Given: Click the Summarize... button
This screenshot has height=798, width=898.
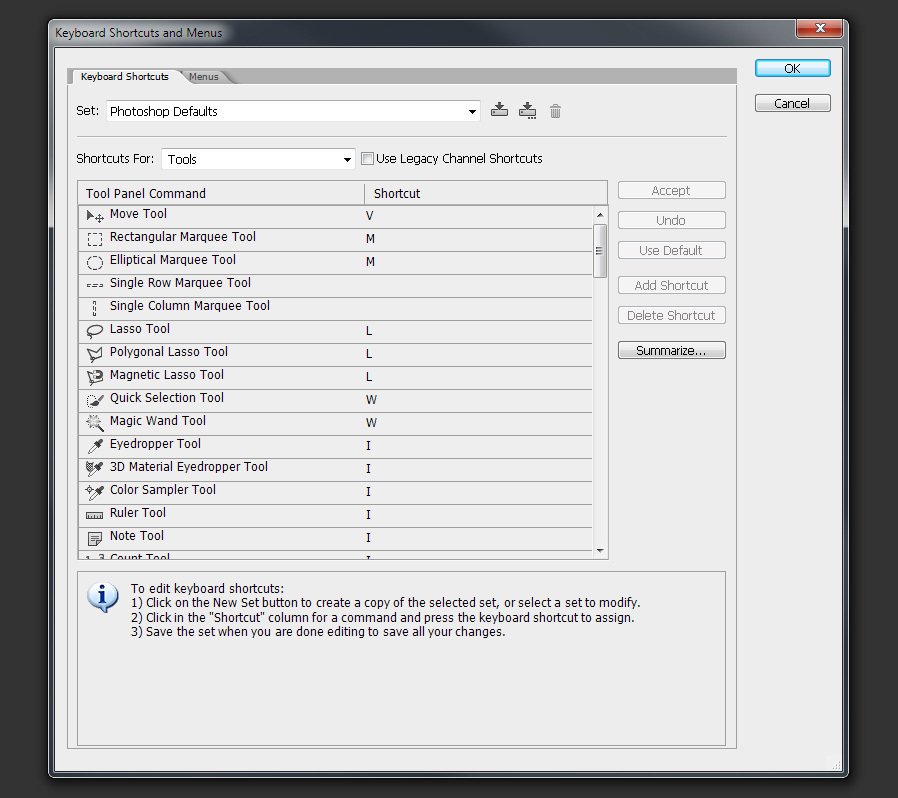Looking at the screenshot, I should tap(672, 351).
